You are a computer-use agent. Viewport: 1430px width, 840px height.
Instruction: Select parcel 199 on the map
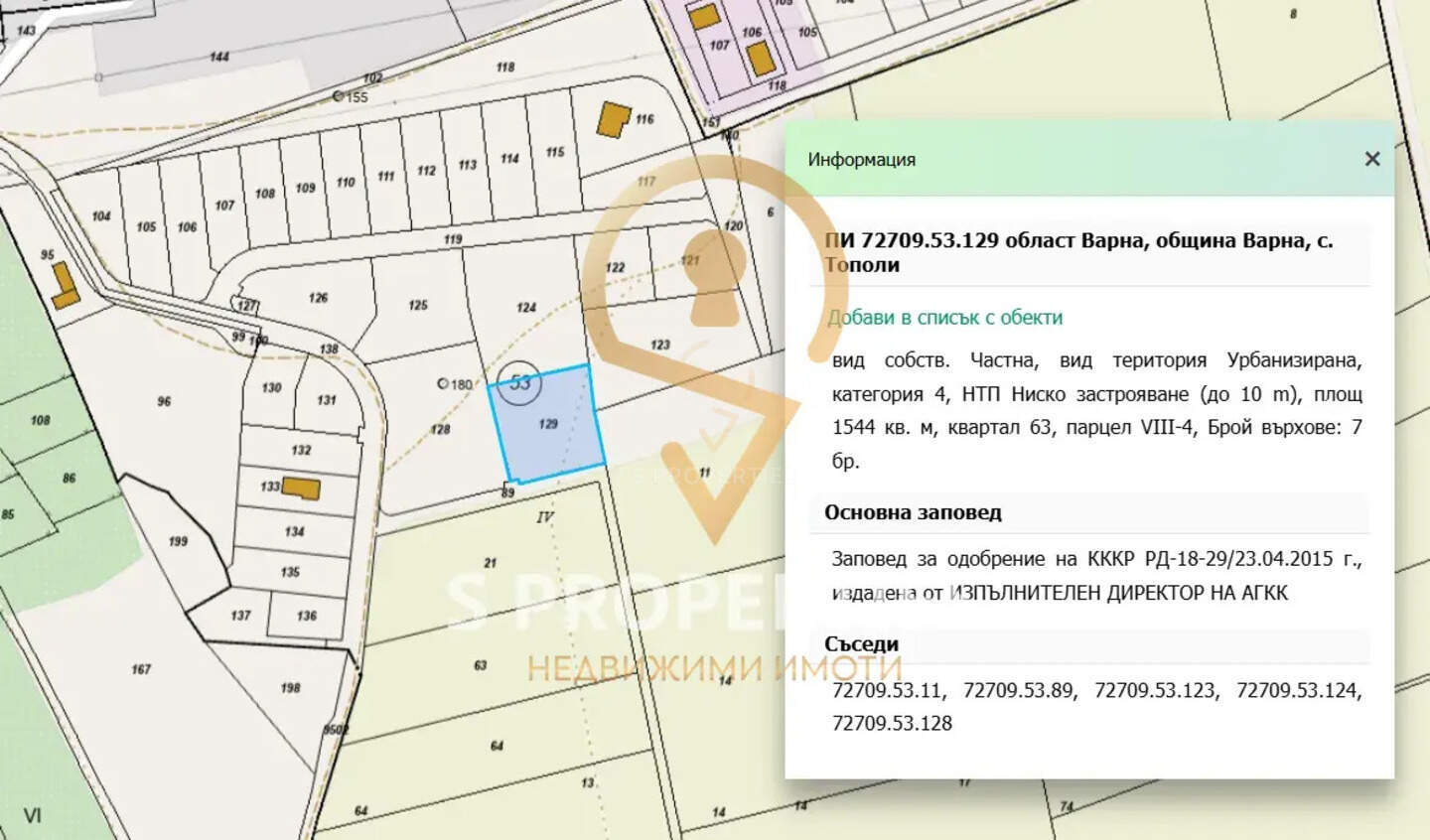(177, 541)
